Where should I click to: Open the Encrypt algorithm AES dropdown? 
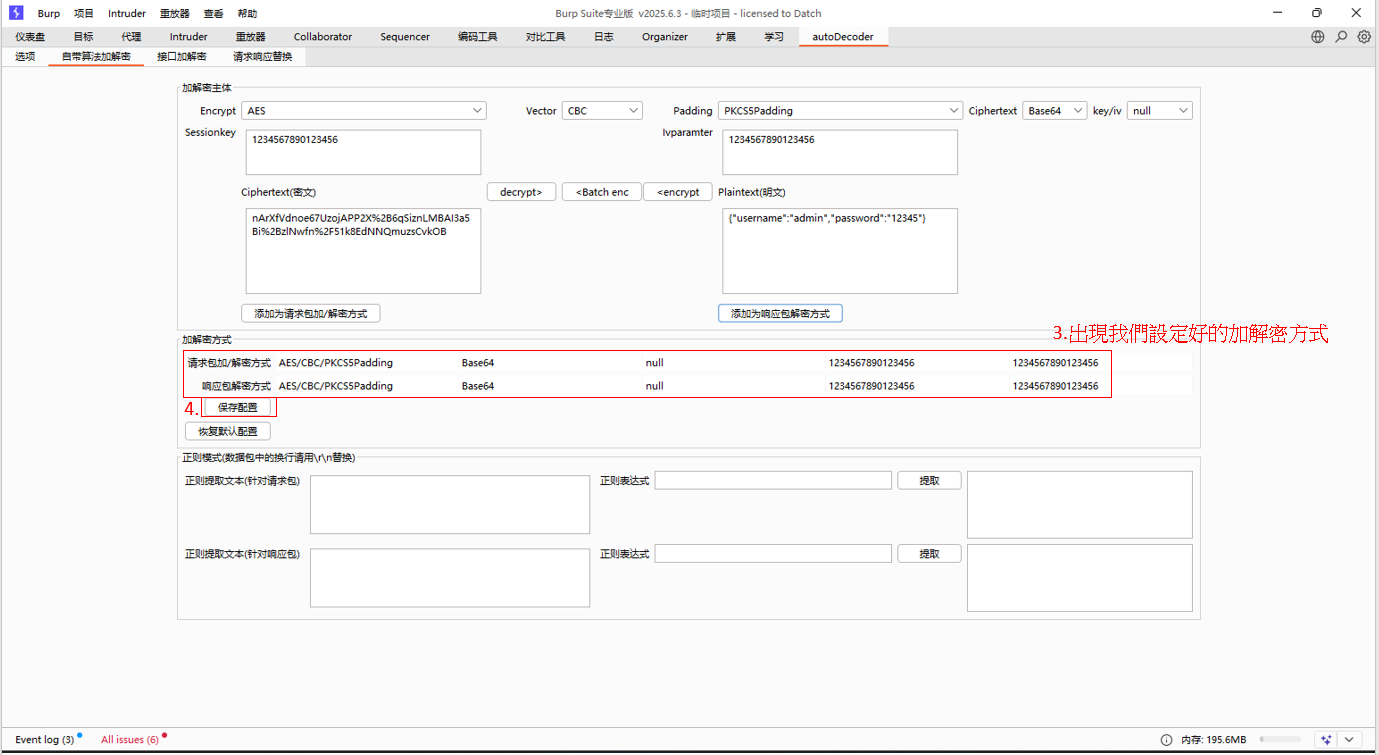tap(364, 111)
